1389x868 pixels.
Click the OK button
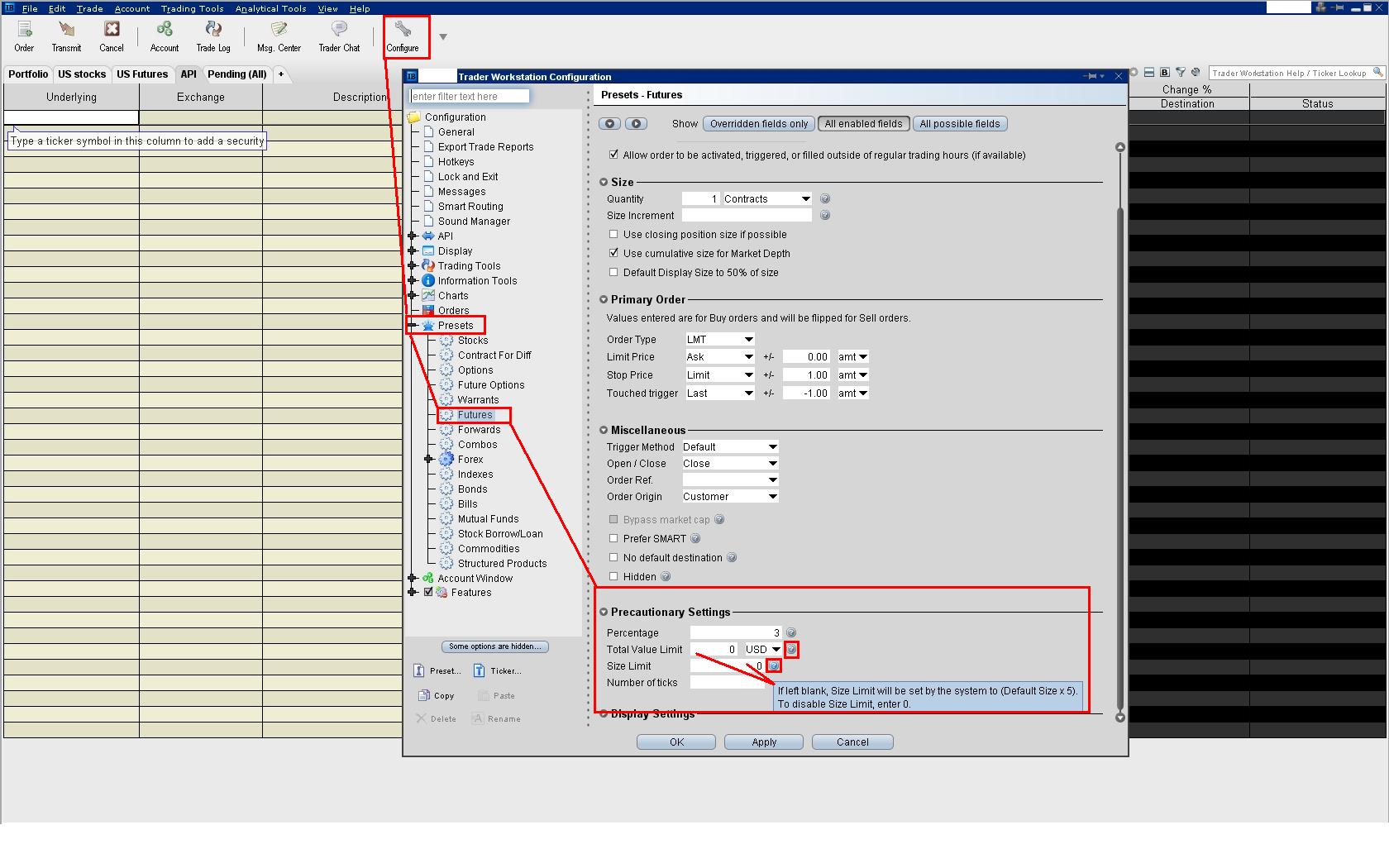pos(676,742)
